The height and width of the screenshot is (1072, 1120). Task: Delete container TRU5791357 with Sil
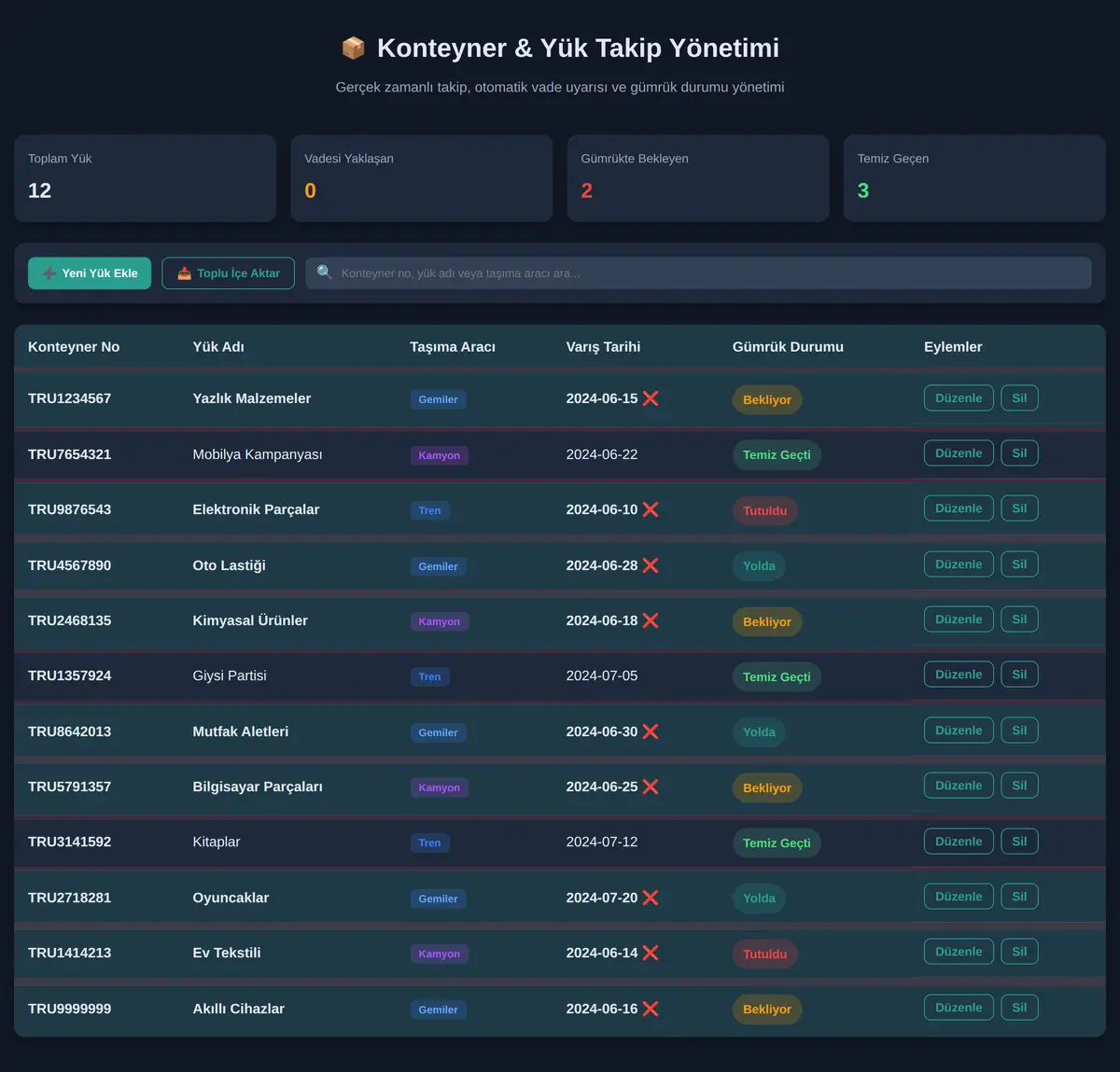coord(1019,786)
